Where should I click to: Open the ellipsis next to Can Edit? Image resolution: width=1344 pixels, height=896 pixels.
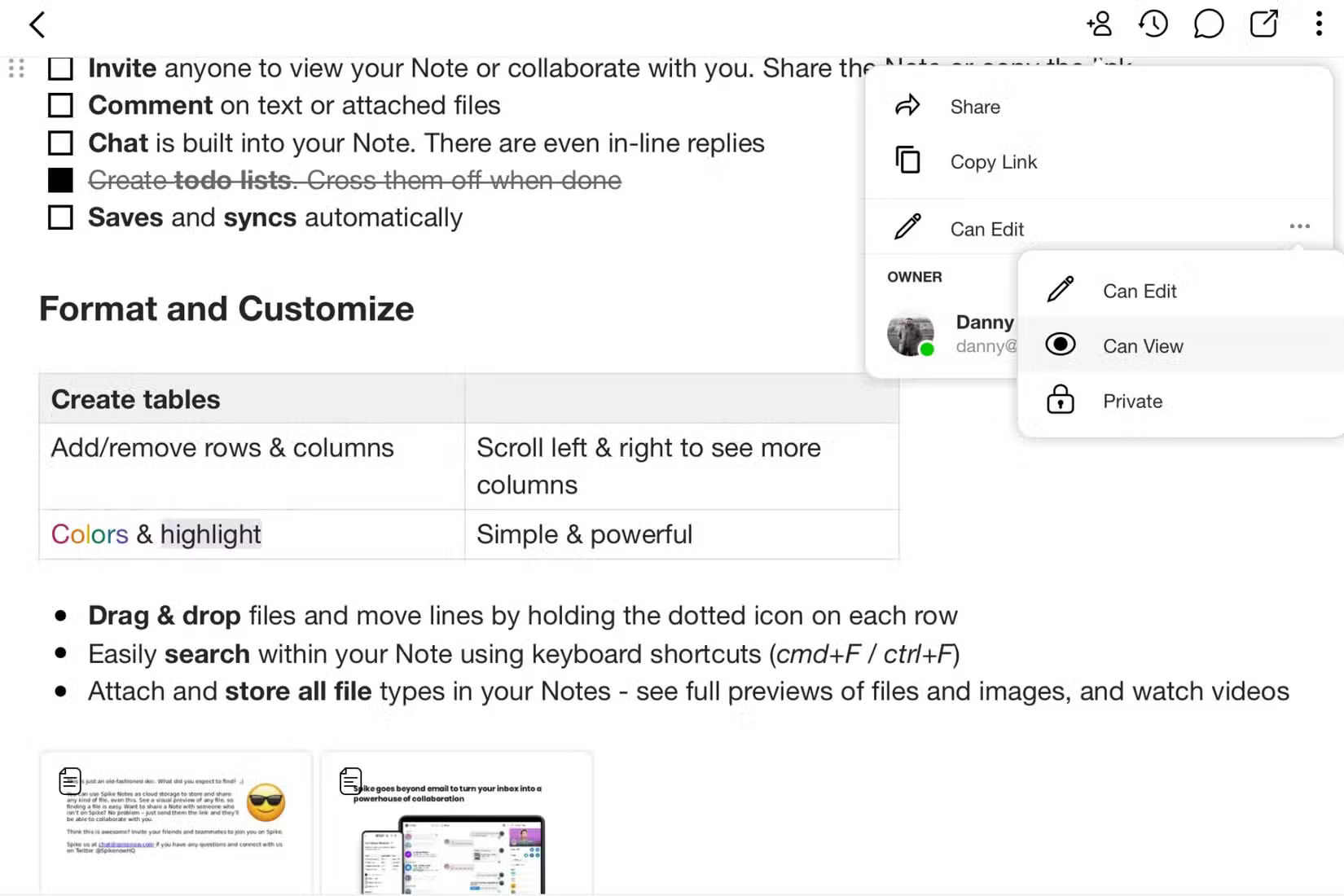(1299, 226)
